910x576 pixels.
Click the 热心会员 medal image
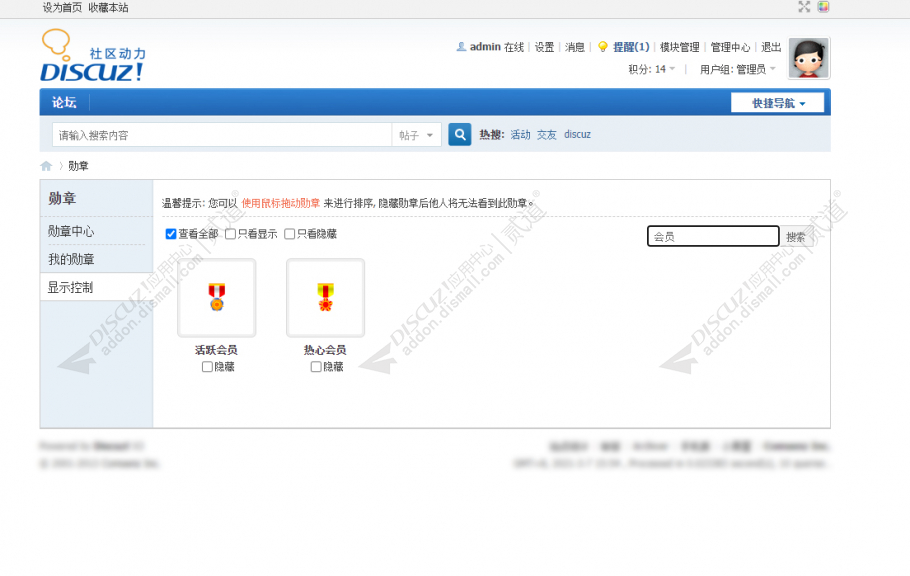tap(326, 297)
